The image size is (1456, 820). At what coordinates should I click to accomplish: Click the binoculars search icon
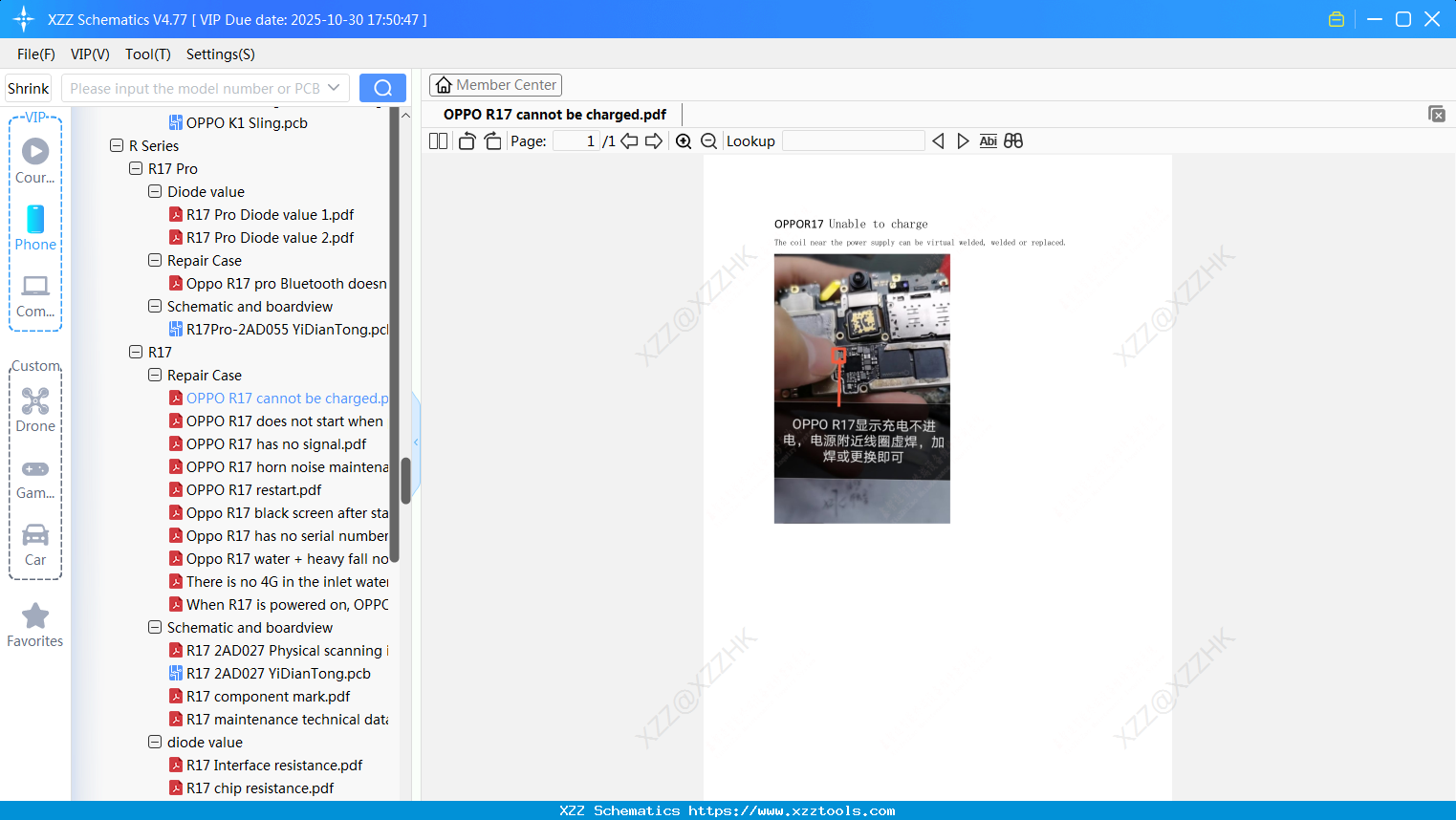1013,141
